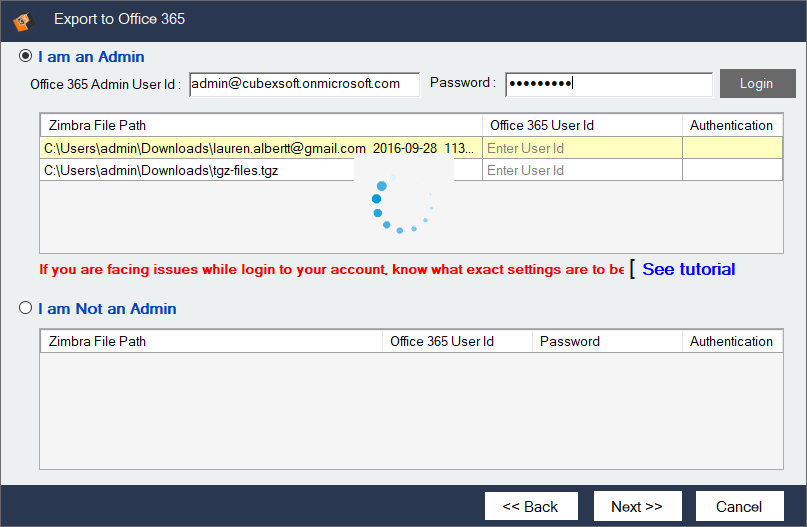Image resolution: width=807 pixels, height=527 pixels.
Task: Proceed with the Next >> button
Action: pyautogui.click(x=636, y=506)
